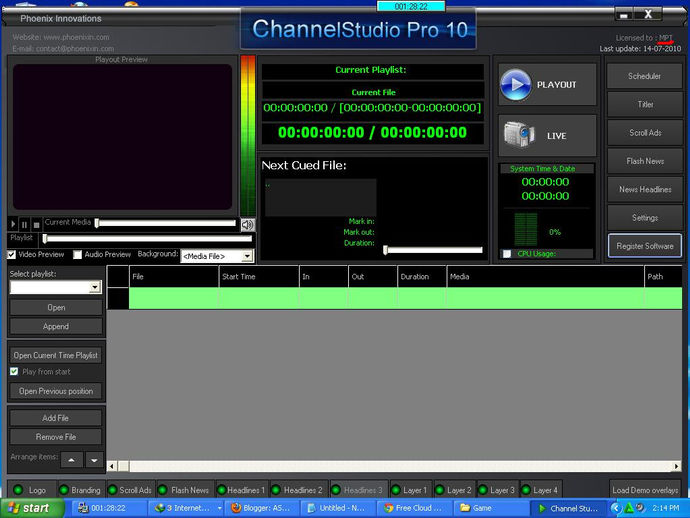Click the Open playlist button
The image size is (690, 518).
[56, 308]
